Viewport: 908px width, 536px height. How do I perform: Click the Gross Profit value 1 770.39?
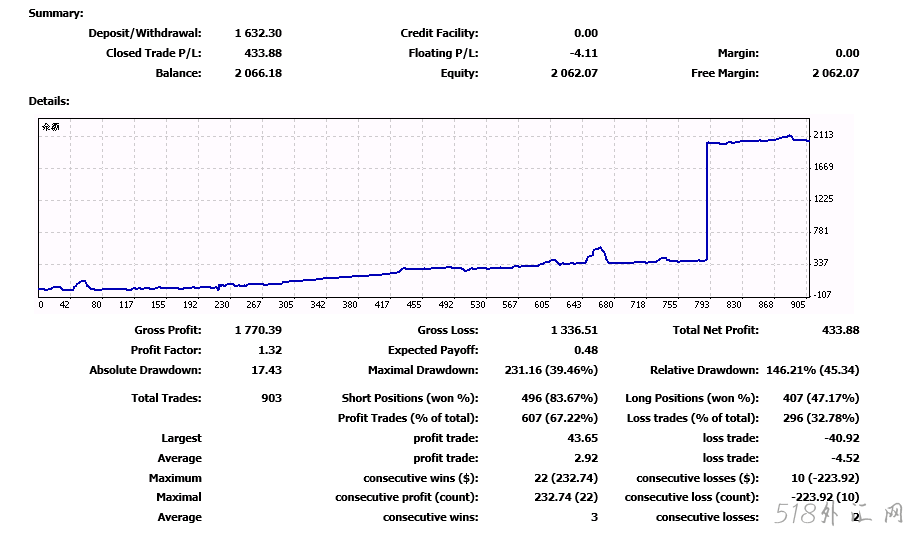coord(258,330)
